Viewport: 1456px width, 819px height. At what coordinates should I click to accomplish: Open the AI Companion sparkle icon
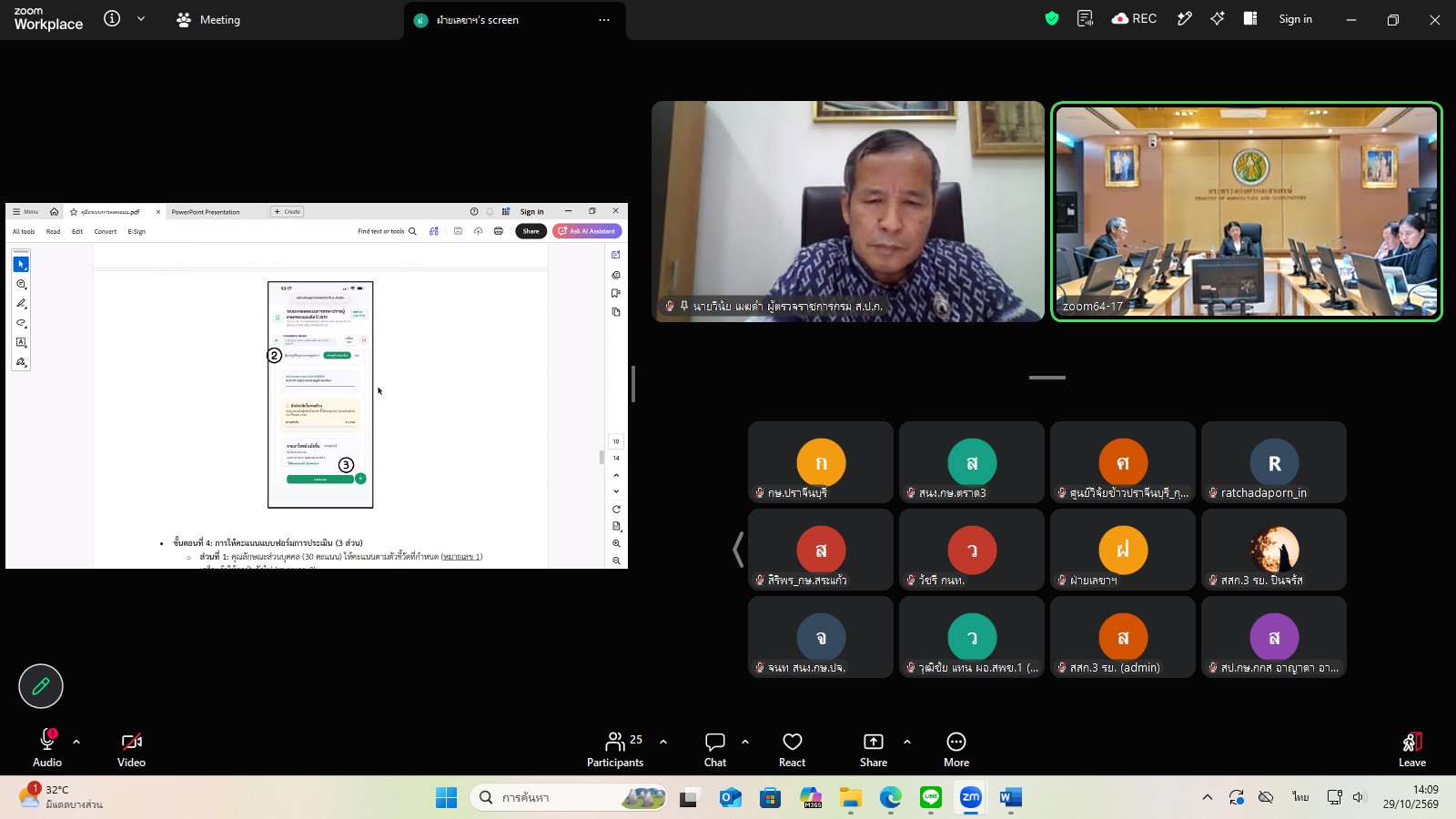click(1218, 18)
